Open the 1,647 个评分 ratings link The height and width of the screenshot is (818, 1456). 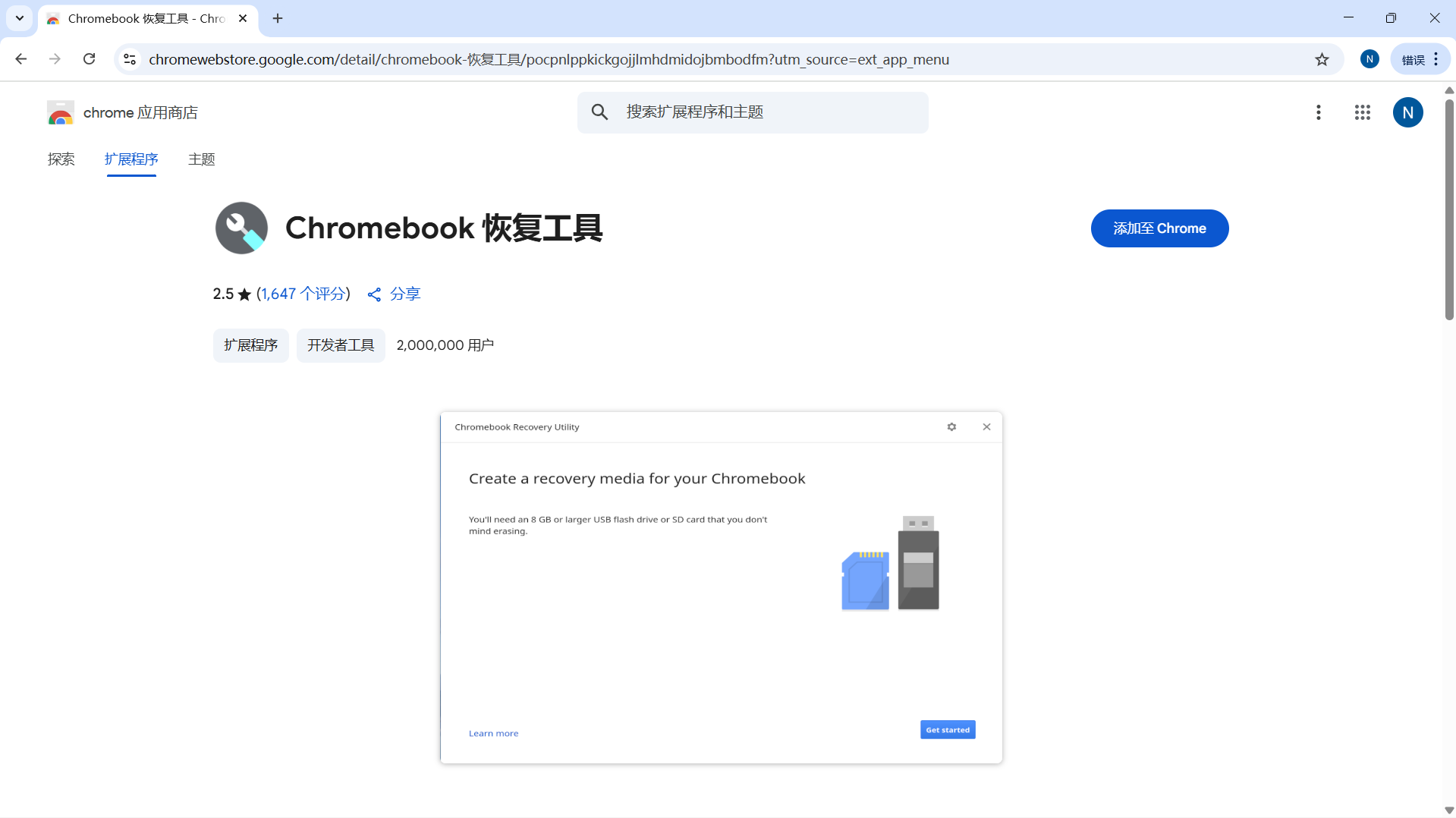coord(302,294)
